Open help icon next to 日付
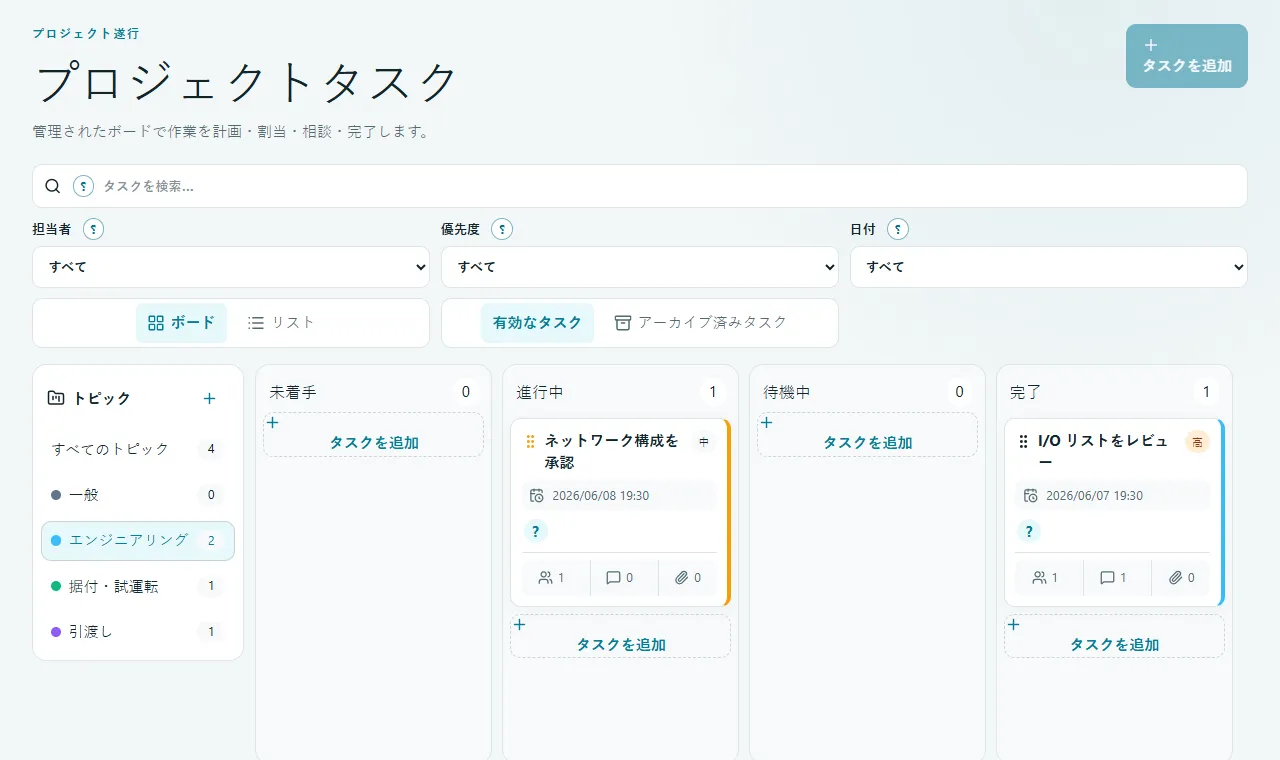 coord(898,229)
